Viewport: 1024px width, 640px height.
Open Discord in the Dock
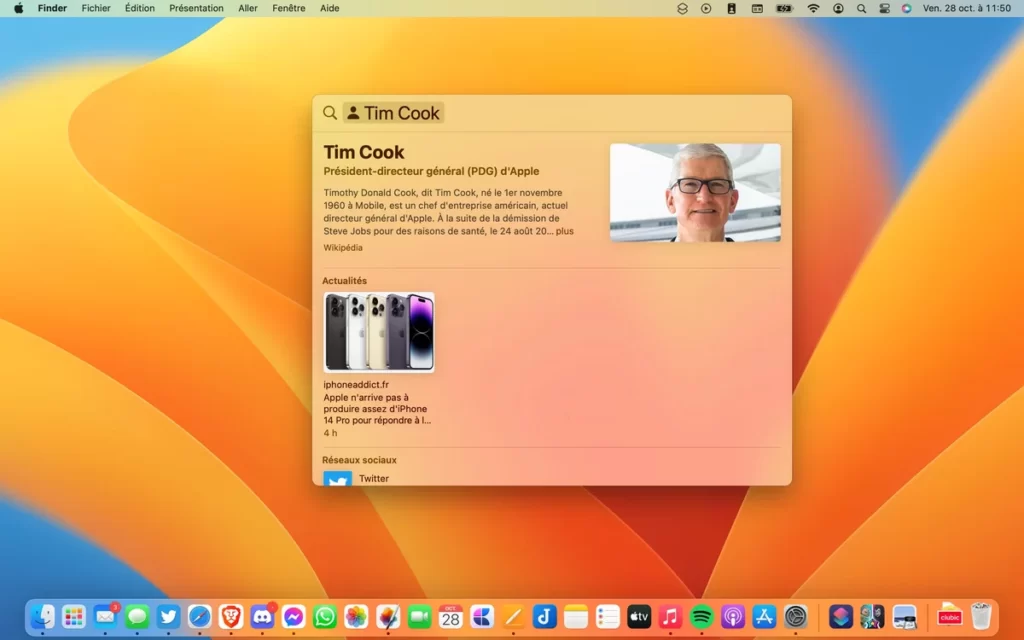(262, 617)
